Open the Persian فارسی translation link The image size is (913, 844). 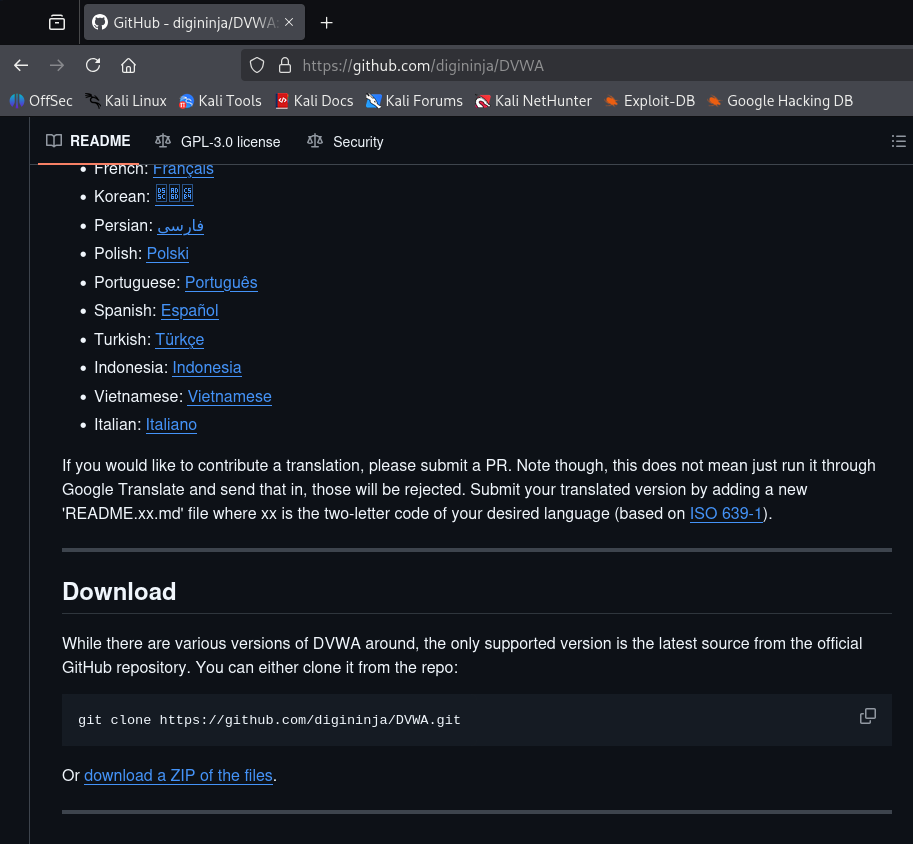[x=181, y=225]
